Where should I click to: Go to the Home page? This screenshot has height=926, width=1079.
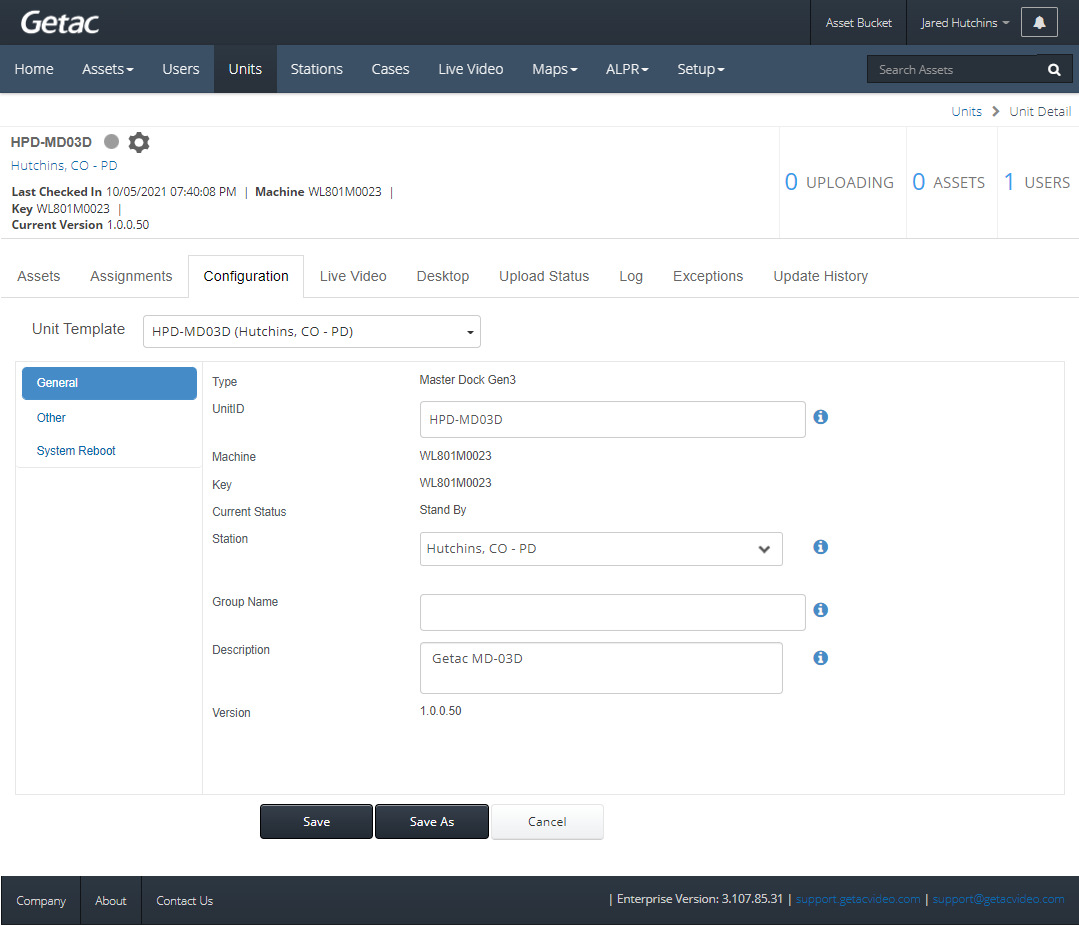[x=34, y=69]
